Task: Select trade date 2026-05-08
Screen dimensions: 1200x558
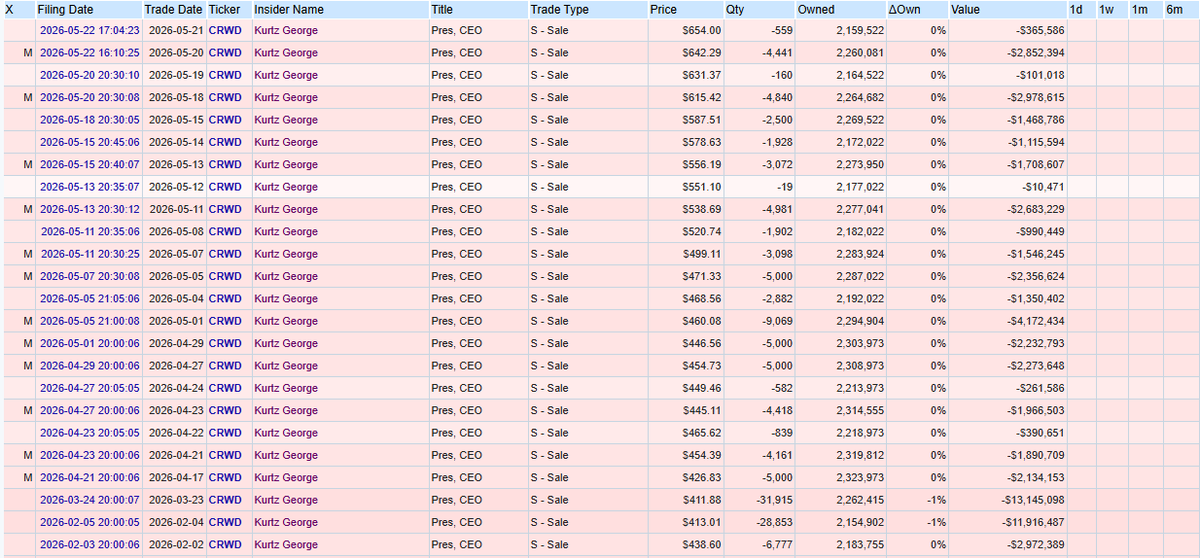Action: tap(176, 232)
